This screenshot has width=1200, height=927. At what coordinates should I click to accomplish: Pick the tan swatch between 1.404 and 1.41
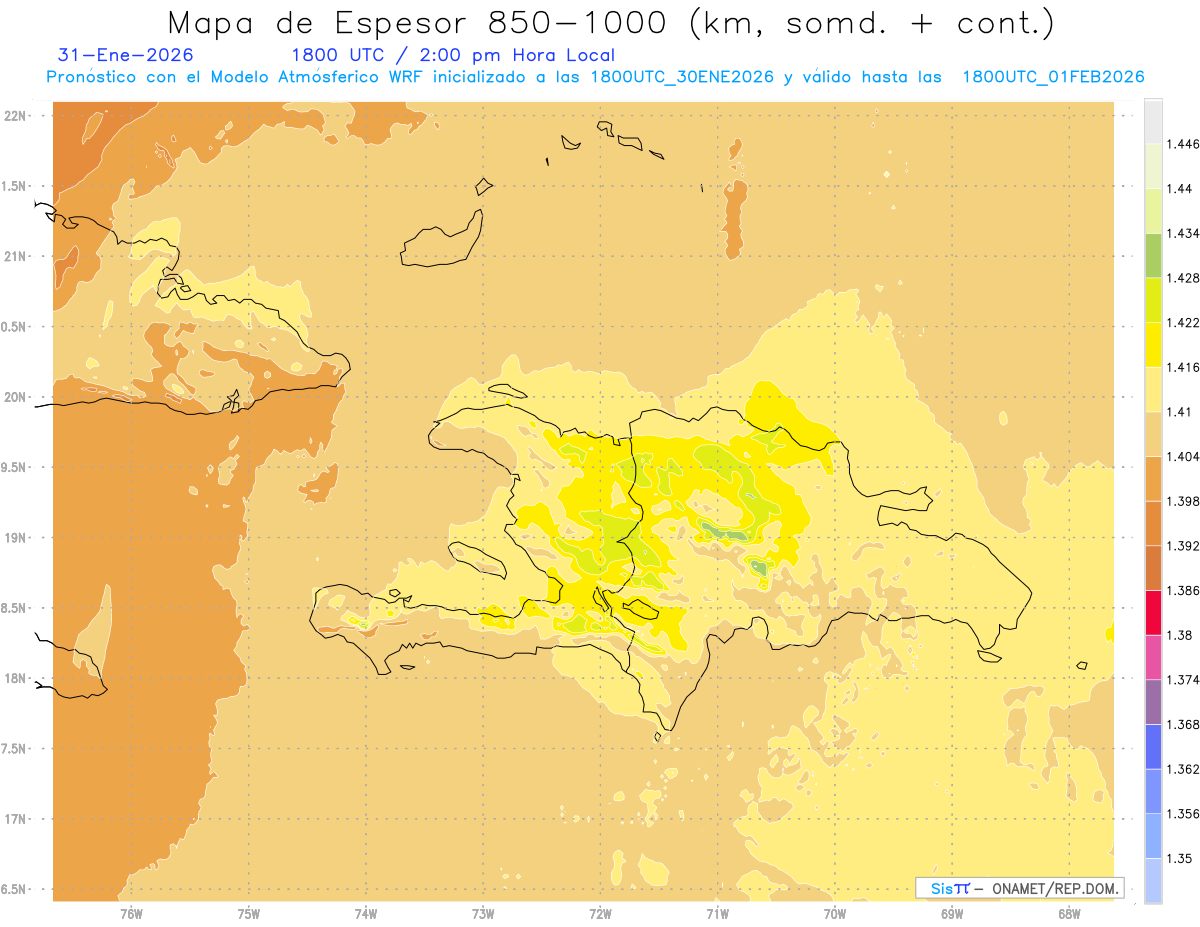[x=1153, y=434]
